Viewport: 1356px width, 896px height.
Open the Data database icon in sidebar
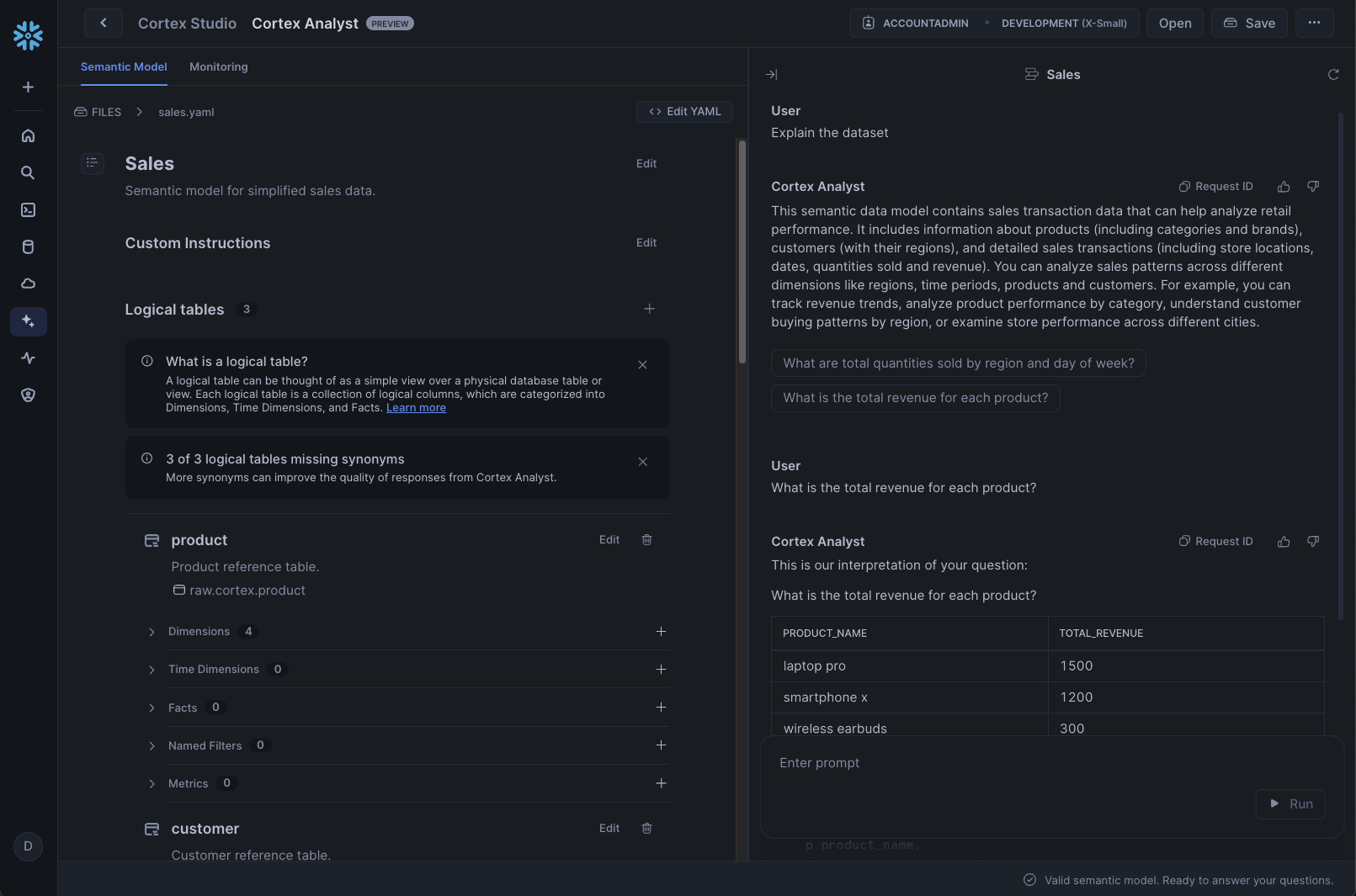point(28,247)
